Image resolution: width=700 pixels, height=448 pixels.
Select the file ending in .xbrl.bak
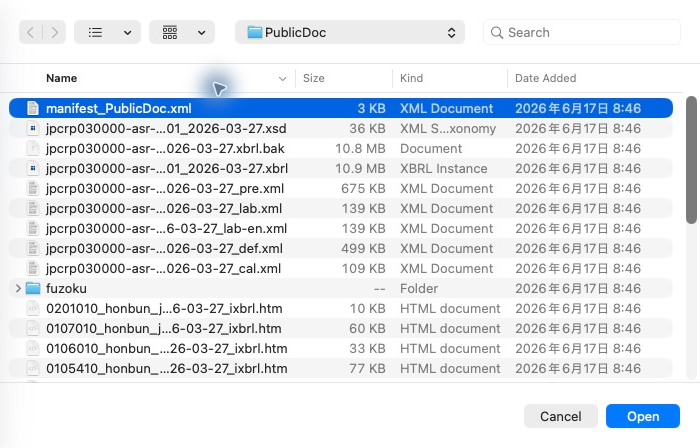tap(165, 149)
